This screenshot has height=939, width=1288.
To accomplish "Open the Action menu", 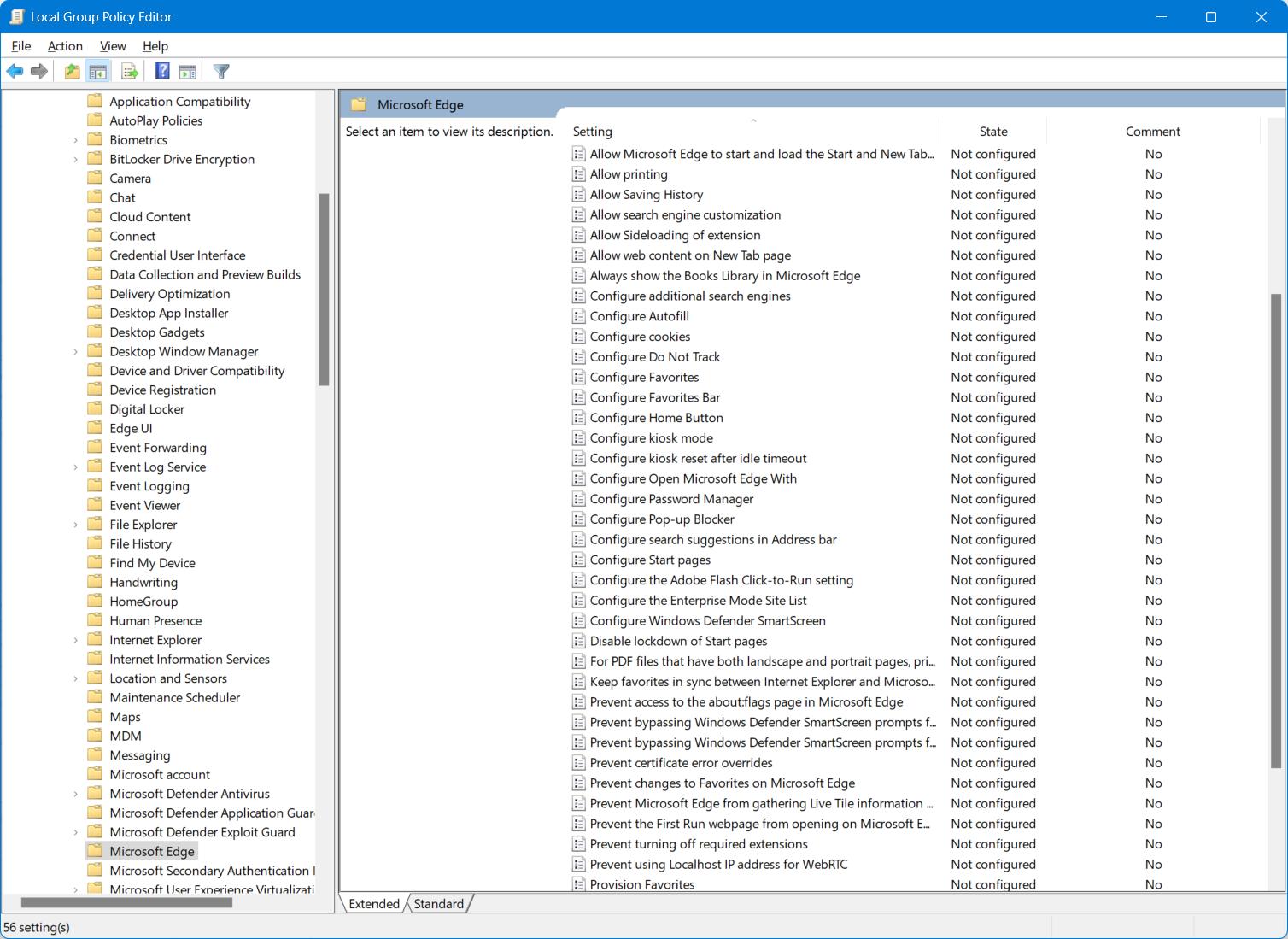I will 65,46.
